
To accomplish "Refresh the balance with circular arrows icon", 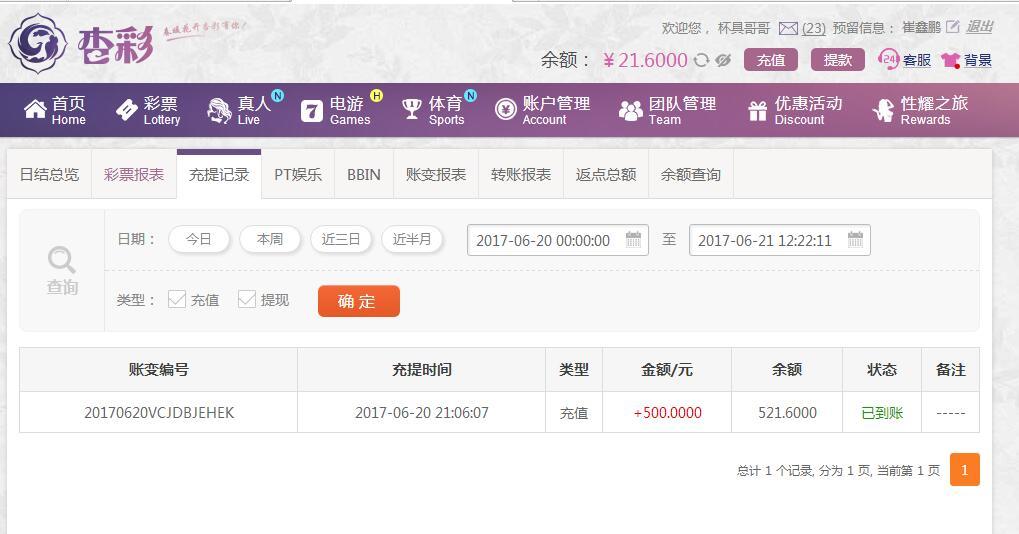I will click(701, 60).
